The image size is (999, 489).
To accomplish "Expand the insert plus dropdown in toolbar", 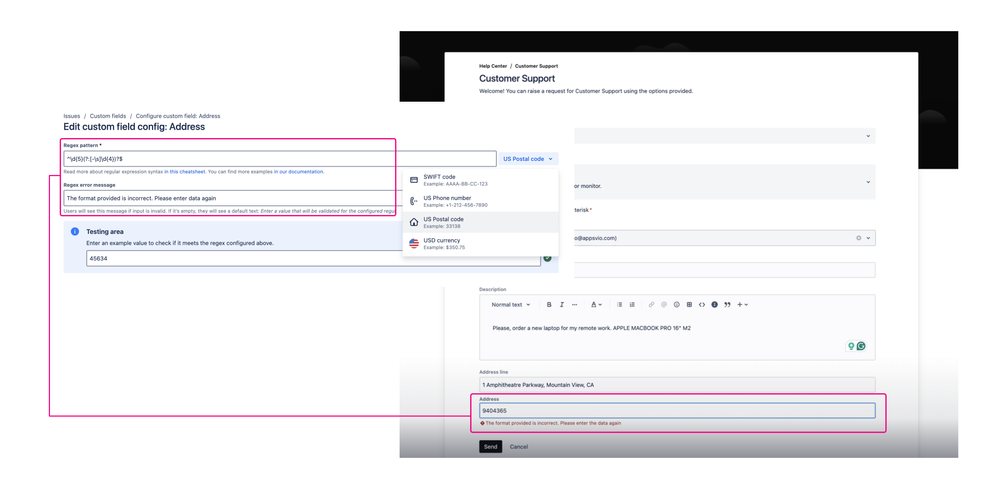I will click(x=742, y=305).
